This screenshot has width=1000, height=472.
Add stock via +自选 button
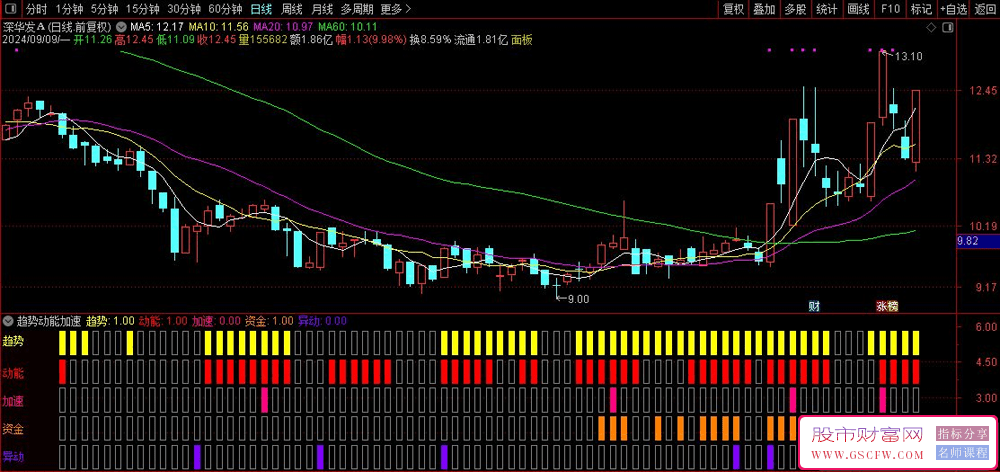[953, 9]
